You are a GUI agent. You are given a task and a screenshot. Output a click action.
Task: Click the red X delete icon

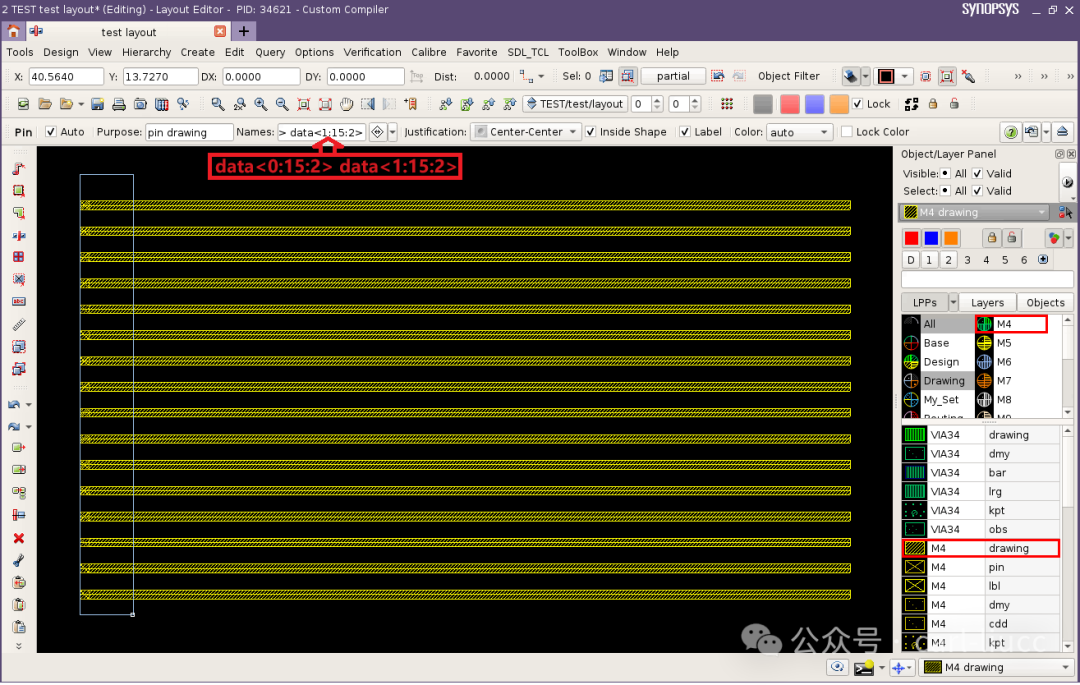(19, 538)
